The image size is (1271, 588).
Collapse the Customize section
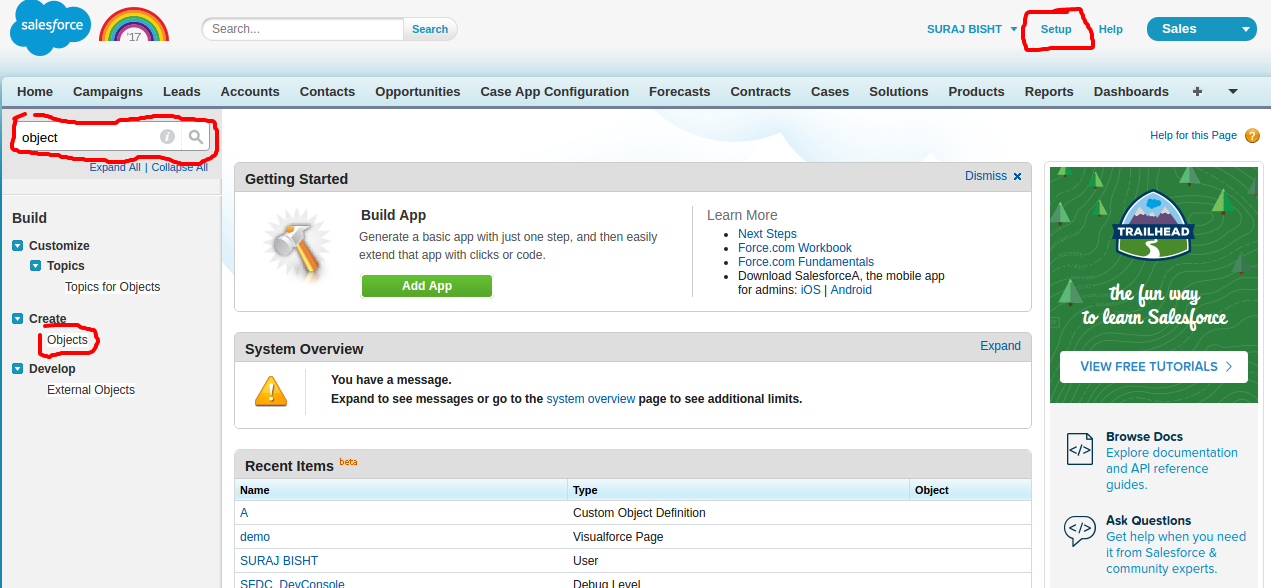[x=18, y=246]
